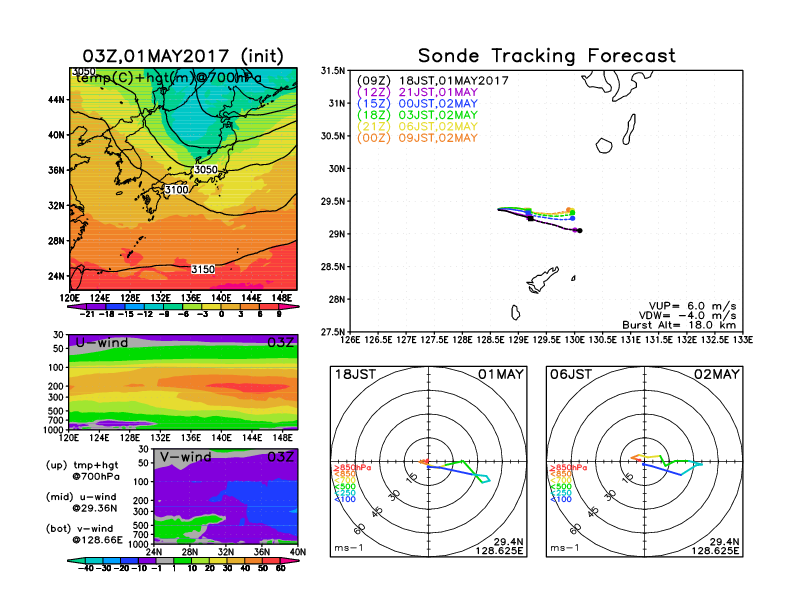Screen dimensions: 792x612
Task: Pick the gray segment of the wind color bar
Action: (165, 561)
